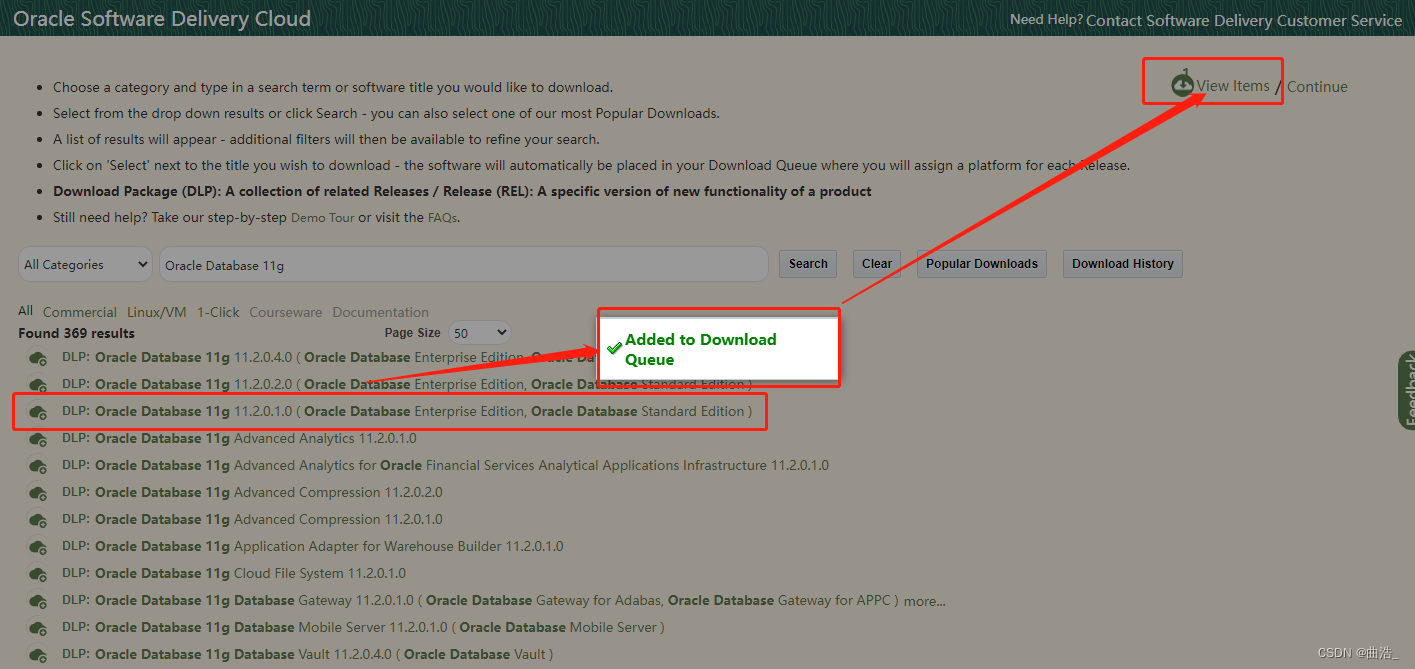This screenshot has height=669, width=1415.
Task: Select the All filter tab
Action: click(x=25, y=311)
